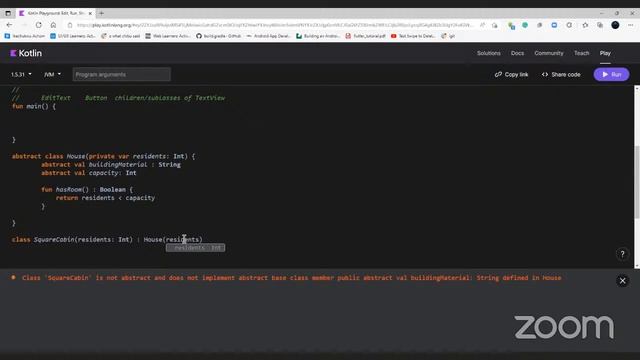Screen dimensions: 640x360
Task: Open the Solutions menu
Action: point(489,53)
